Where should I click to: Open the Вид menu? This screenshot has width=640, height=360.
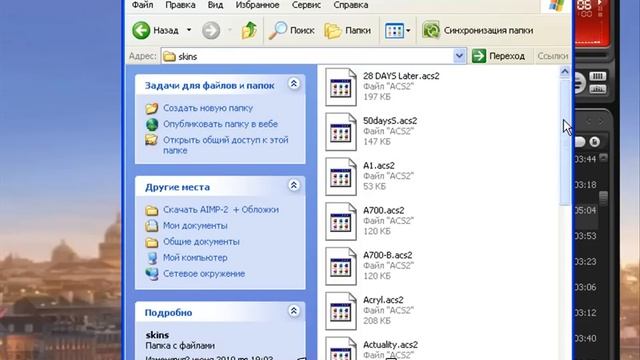(215, 5)
